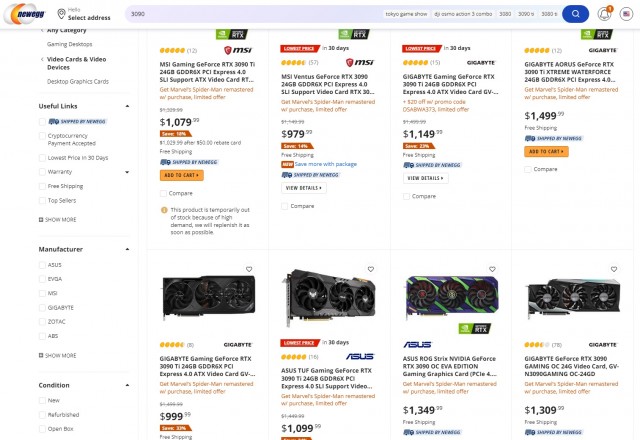Screen dimensions: 640x440
Task: Click MSI logo on MSI Gaming 3090 Ti card
Action: (x=238, y=50)
